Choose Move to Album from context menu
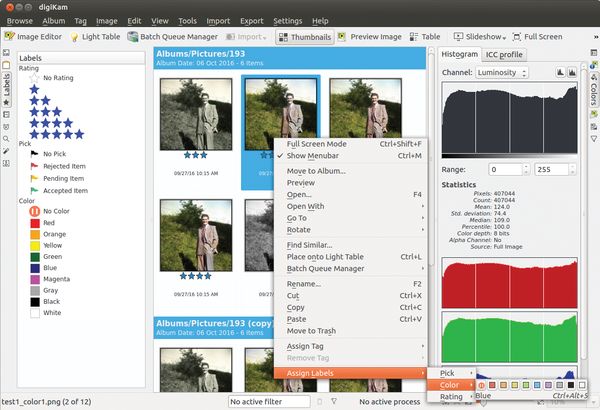Image resolution: width=600 pixels, height=410 pixels. pos(351,171)
